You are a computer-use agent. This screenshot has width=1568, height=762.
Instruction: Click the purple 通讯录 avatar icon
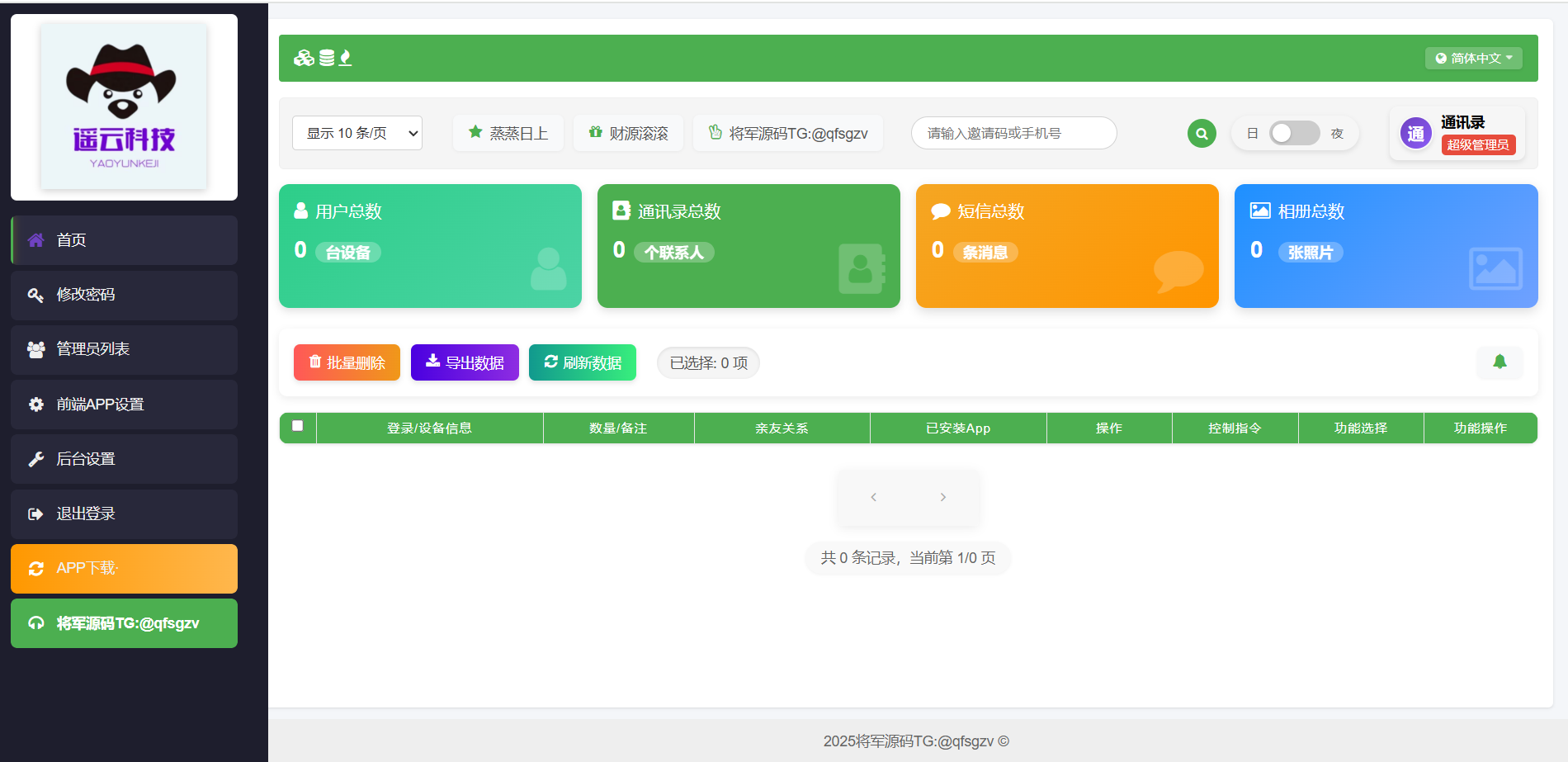point(1415,134)
